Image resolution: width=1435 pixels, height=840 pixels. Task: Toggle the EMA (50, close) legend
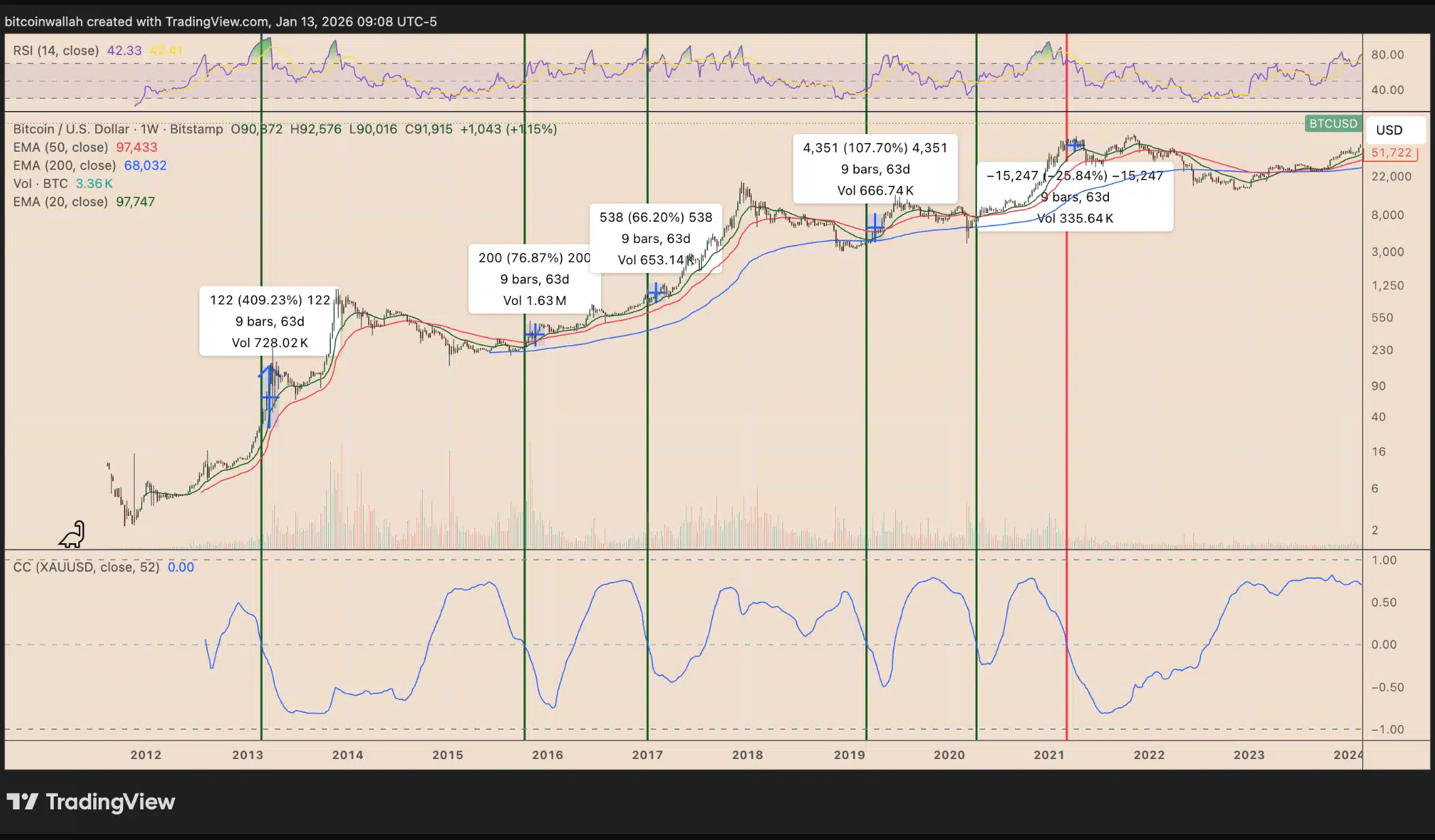click(61, 147)
